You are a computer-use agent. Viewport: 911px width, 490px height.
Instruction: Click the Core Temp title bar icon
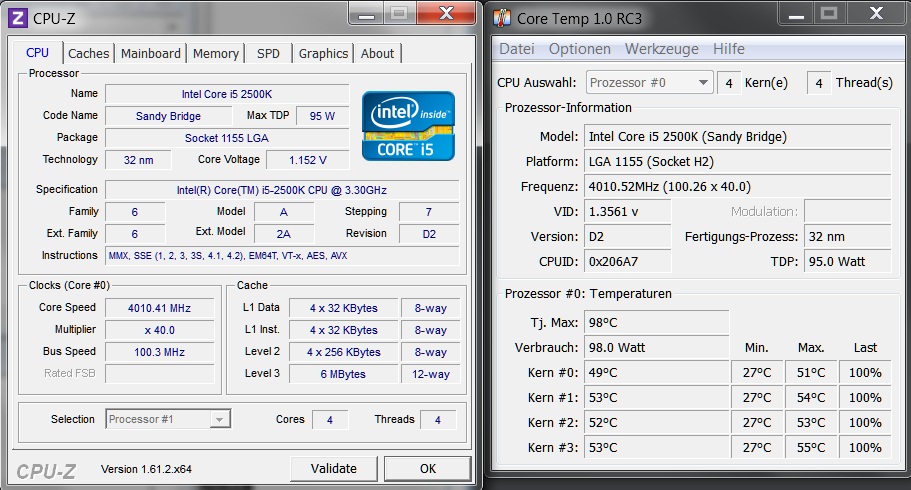[501, 18]
